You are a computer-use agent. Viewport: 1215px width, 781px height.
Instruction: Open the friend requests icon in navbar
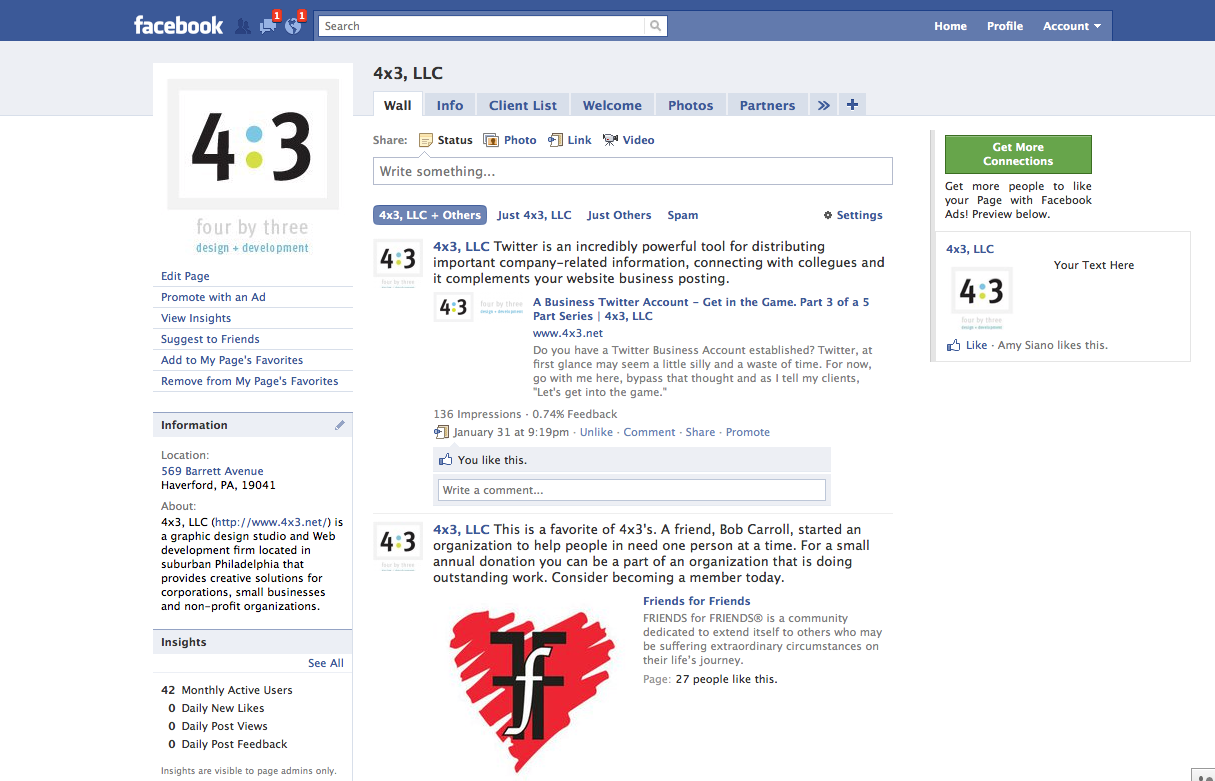point(242,25)
